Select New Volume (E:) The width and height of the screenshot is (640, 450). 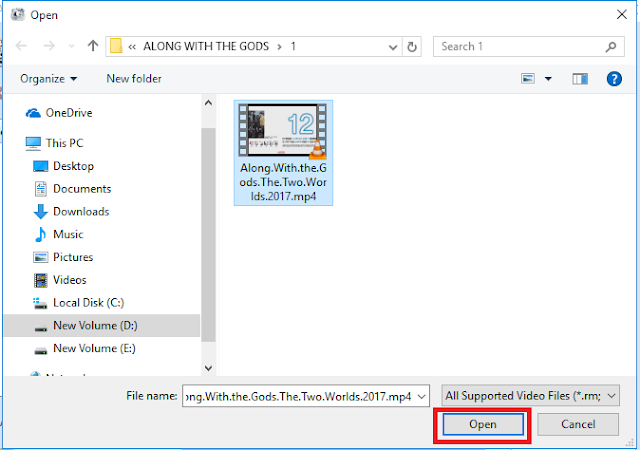94,348
